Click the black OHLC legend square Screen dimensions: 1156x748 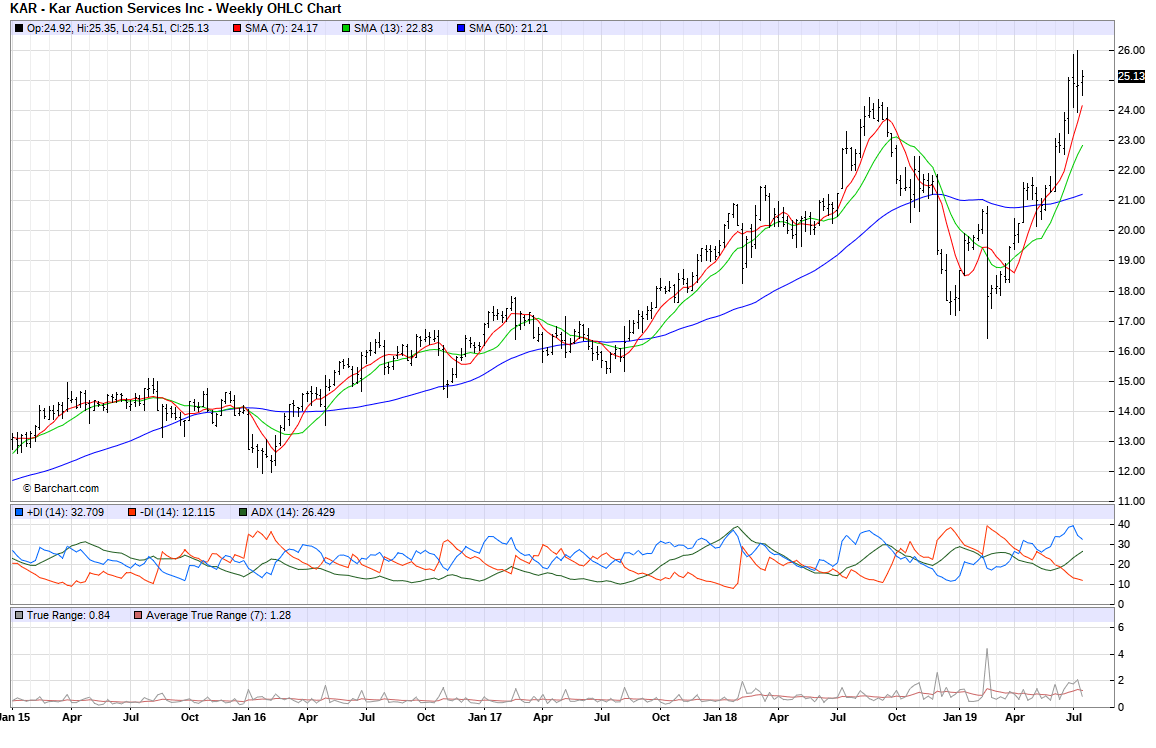pyautogui.click(x=19, y=28)
